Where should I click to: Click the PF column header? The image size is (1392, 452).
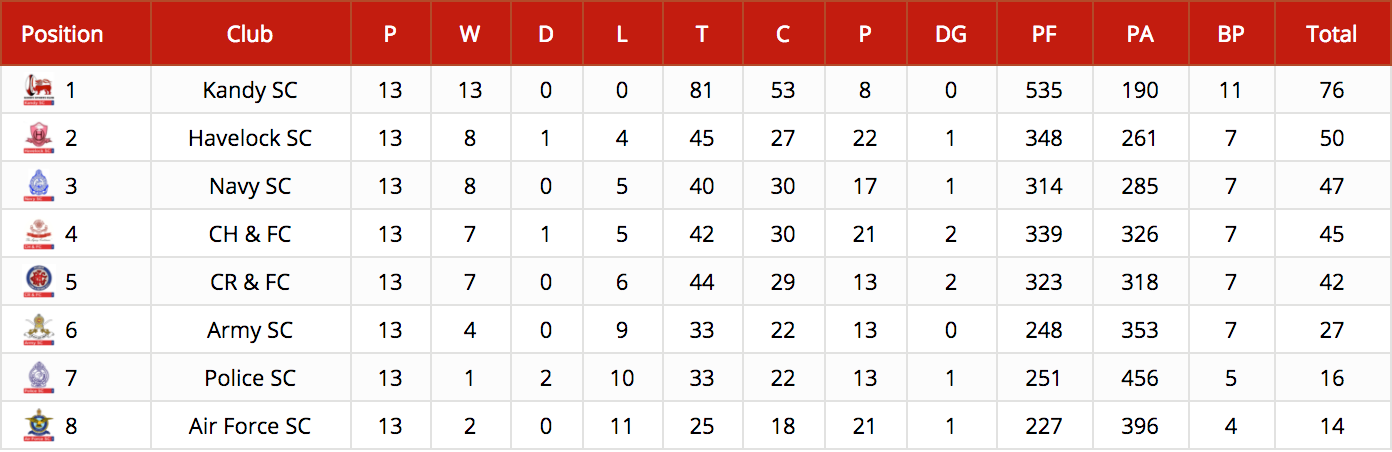(1044, 34)
